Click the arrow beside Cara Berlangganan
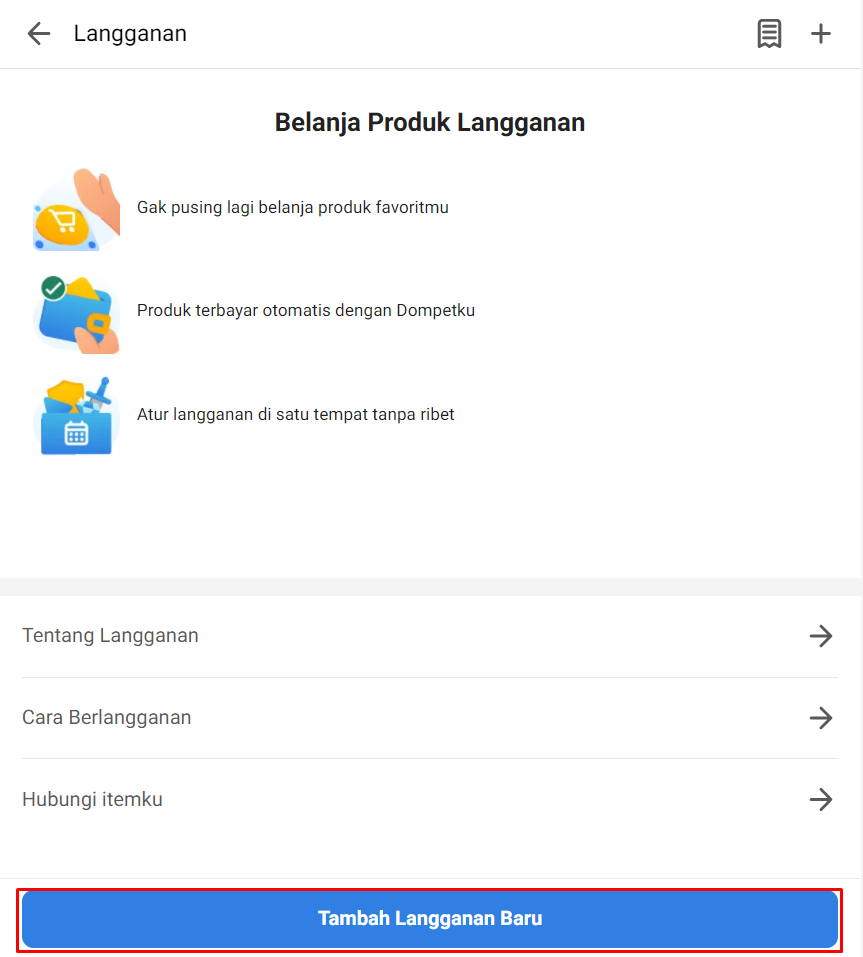This screenshot has width=863, height=957. 821,718
